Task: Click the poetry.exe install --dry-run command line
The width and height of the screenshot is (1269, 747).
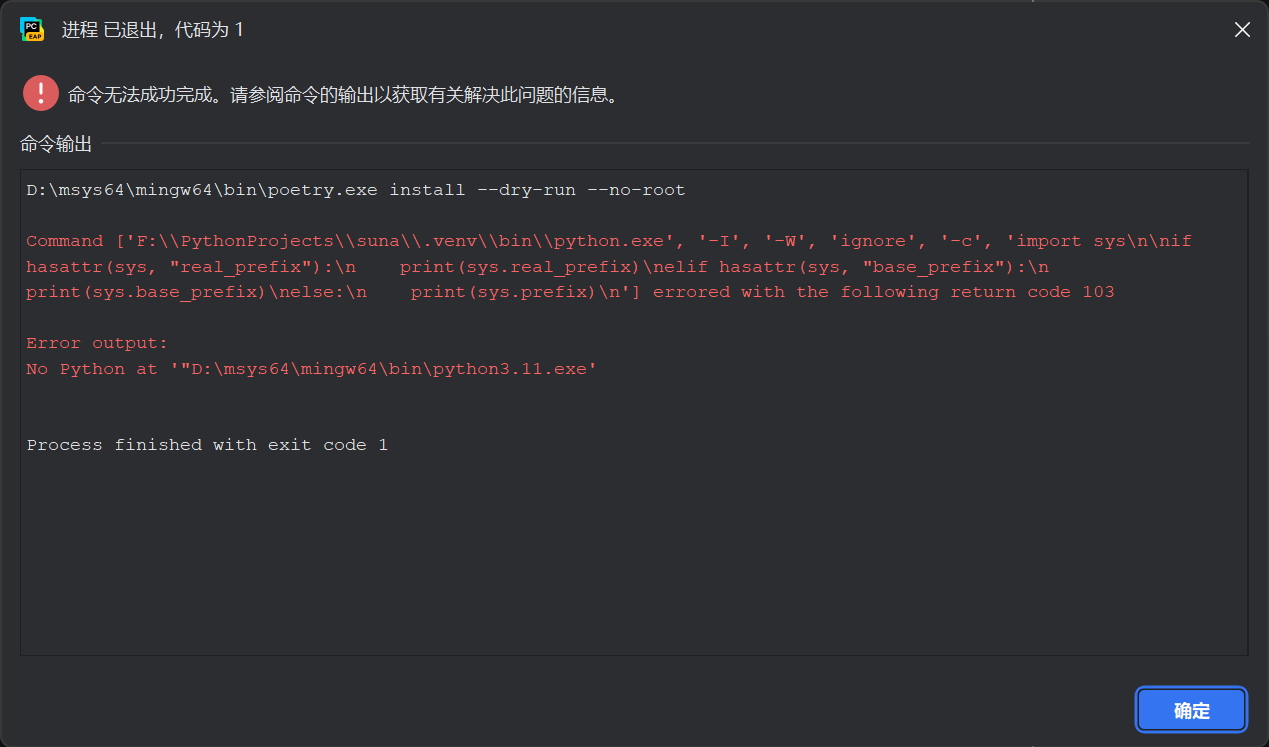Action: coord(356,190)
